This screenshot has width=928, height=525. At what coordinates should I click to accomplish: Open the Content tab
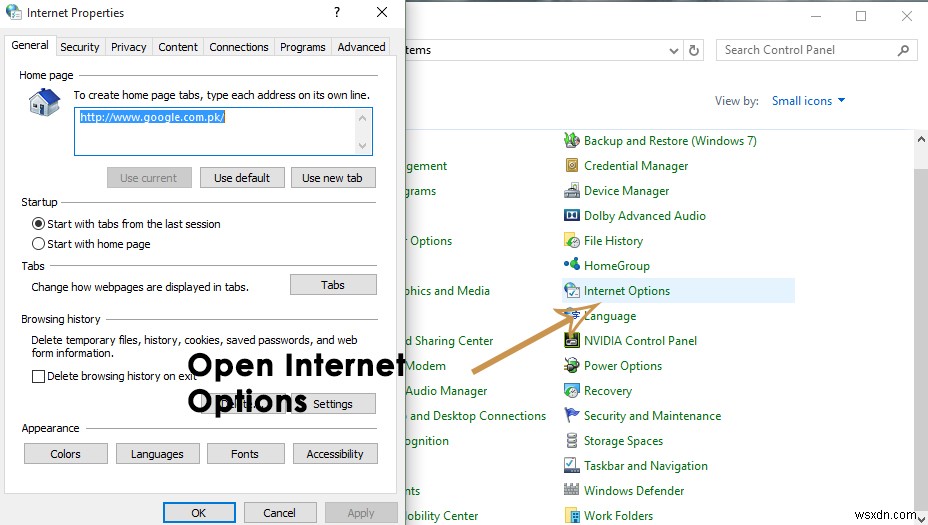178,47
